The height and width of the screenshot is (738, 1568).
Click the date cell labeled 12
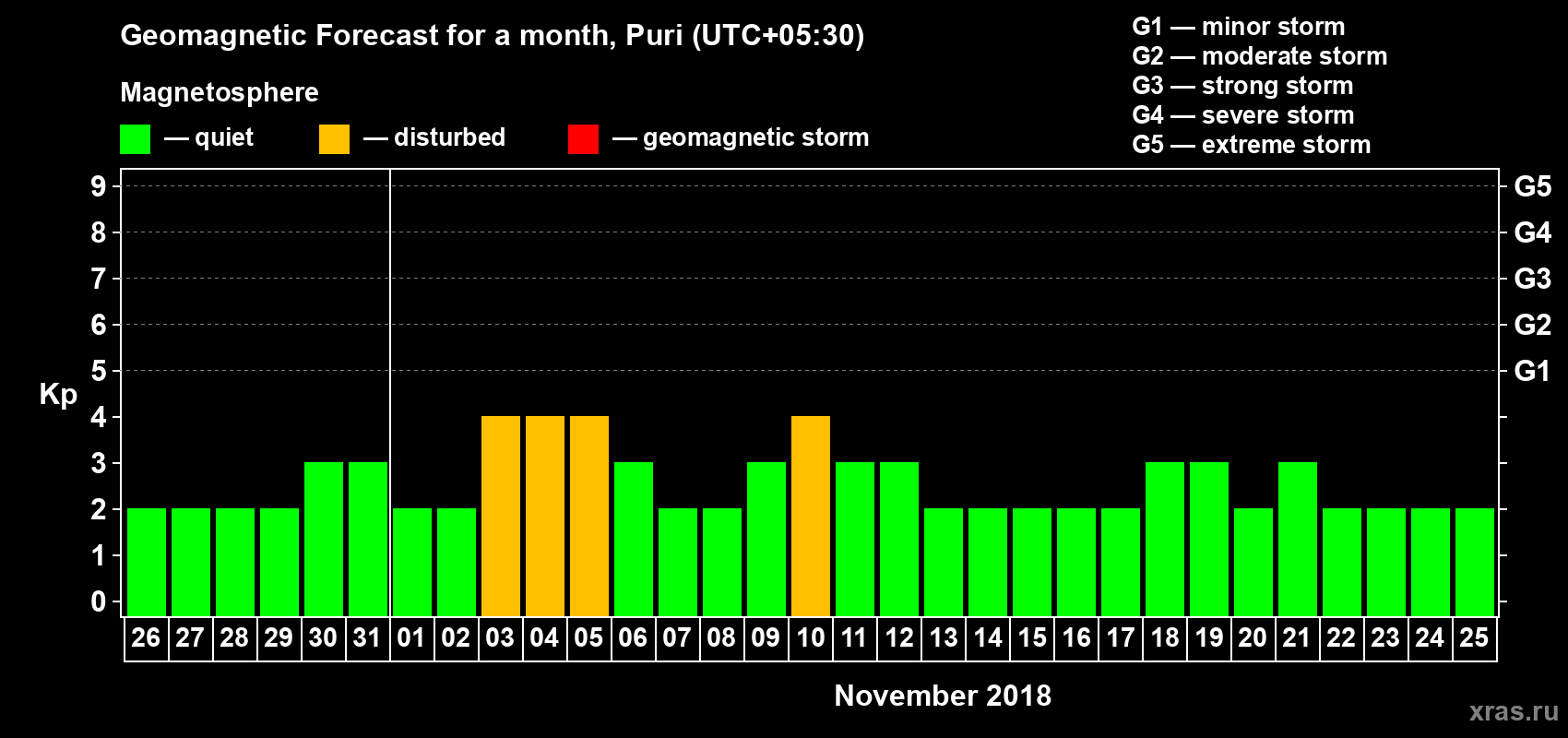click(899, 638)
